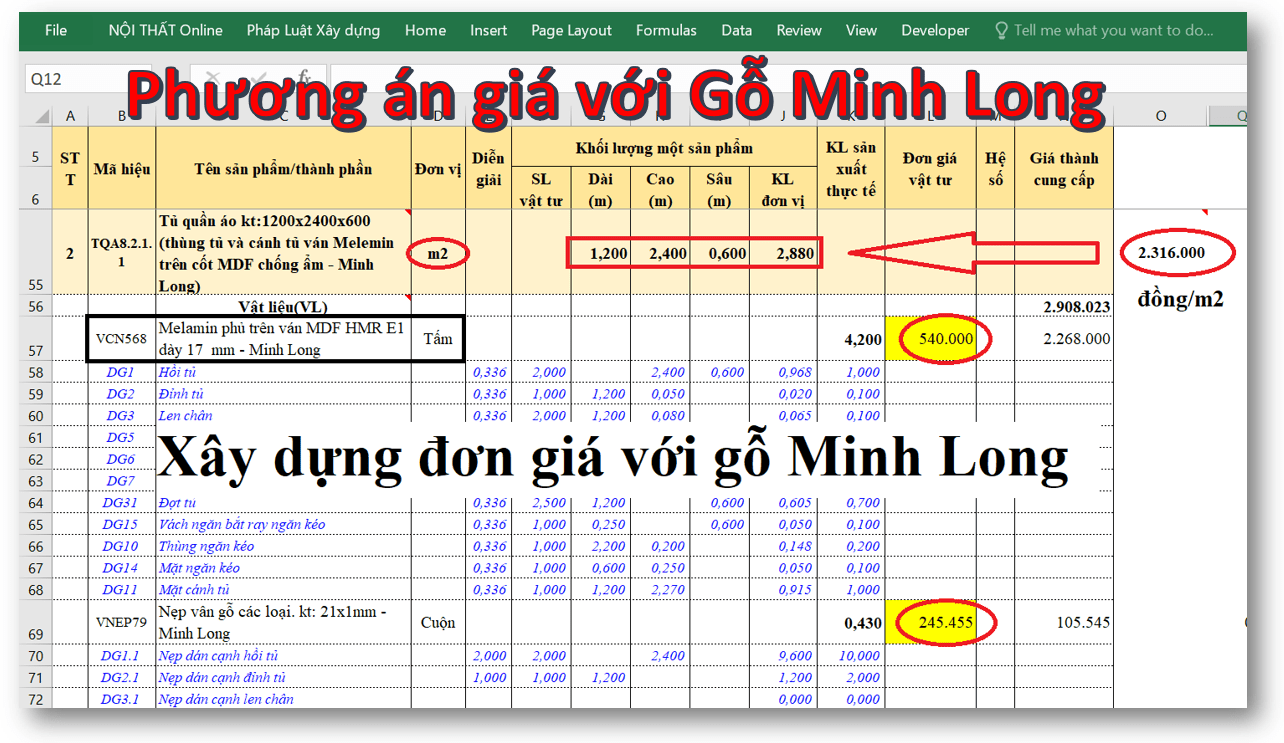Select row 69 header
1284x743 pixels.
pyautogui.click(x=38, y=622)
